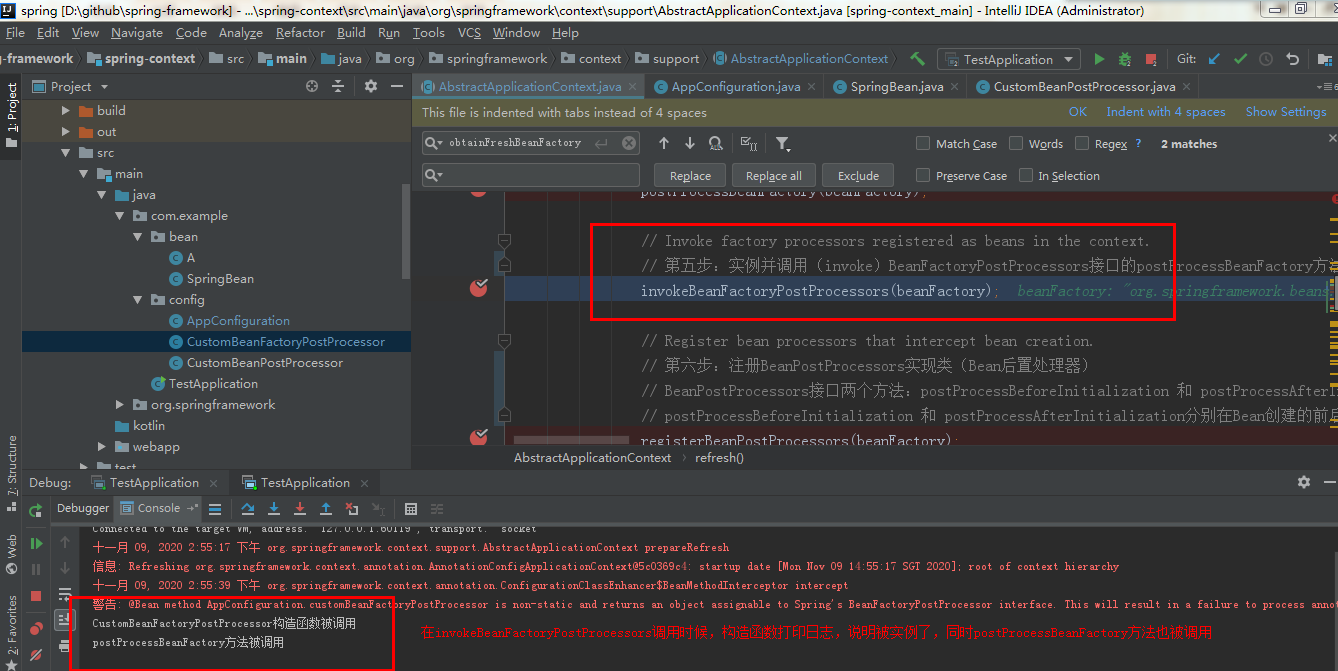Click the Replace button

click(x=690, y=176)
